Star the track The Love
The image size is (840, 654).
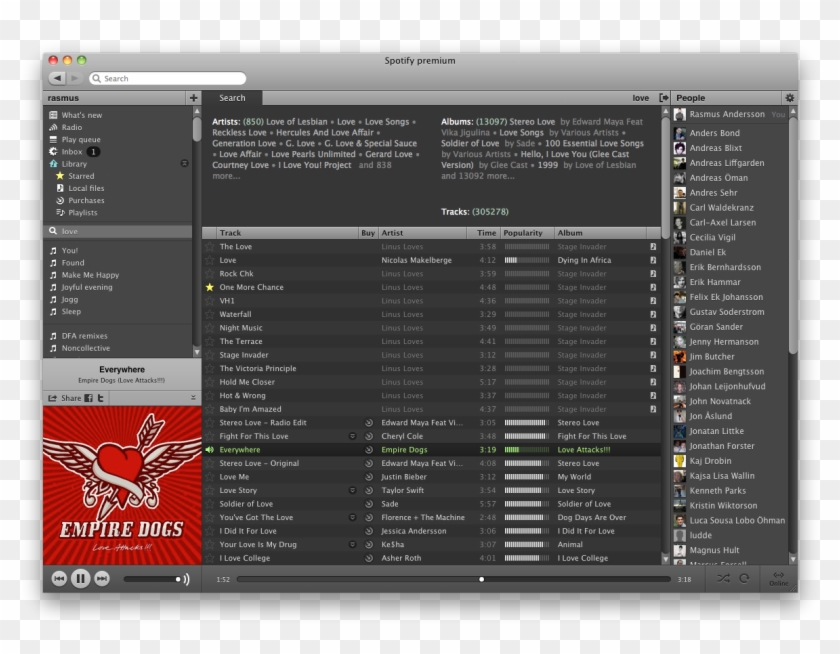pyautogui.click(x=209, y=246)
